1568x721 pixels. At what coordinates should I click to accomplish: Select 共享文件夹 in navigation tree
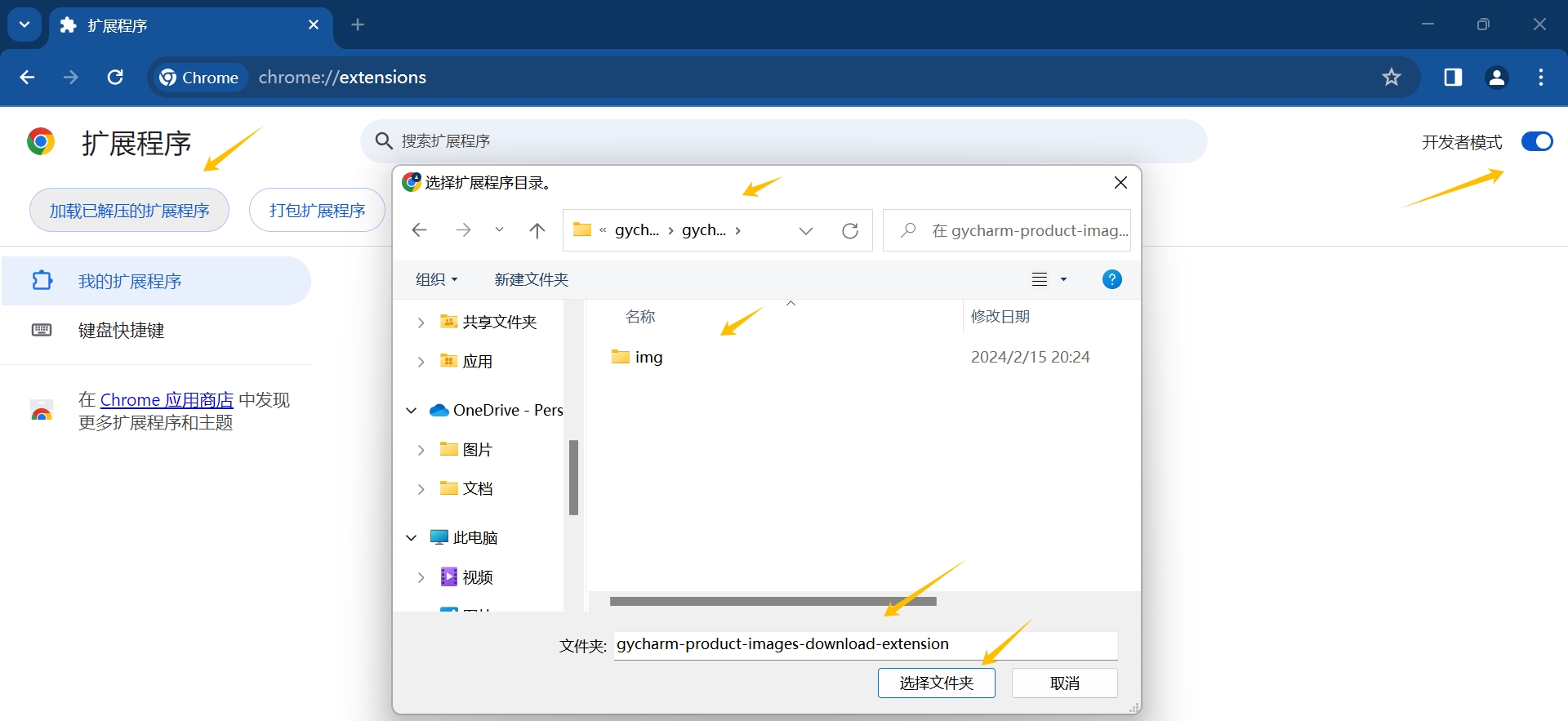pos(488,323)
